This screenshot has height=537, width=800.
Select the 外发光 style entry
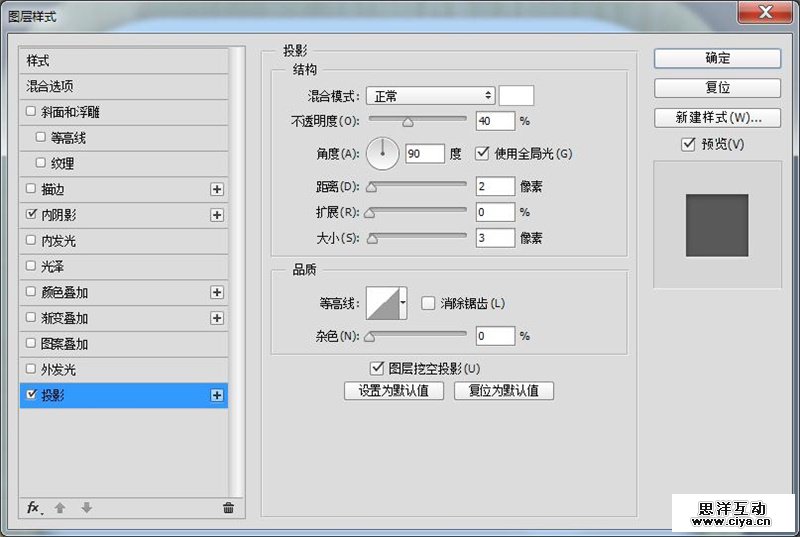123,370
